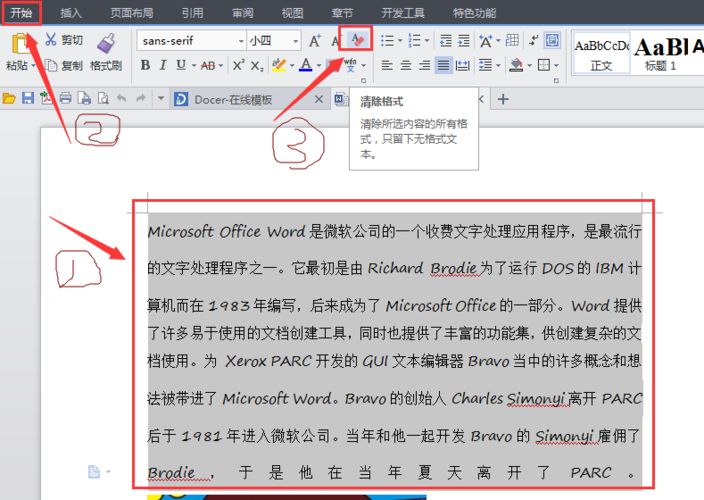Apply subscript X₂ formatting

click(257, 66)
